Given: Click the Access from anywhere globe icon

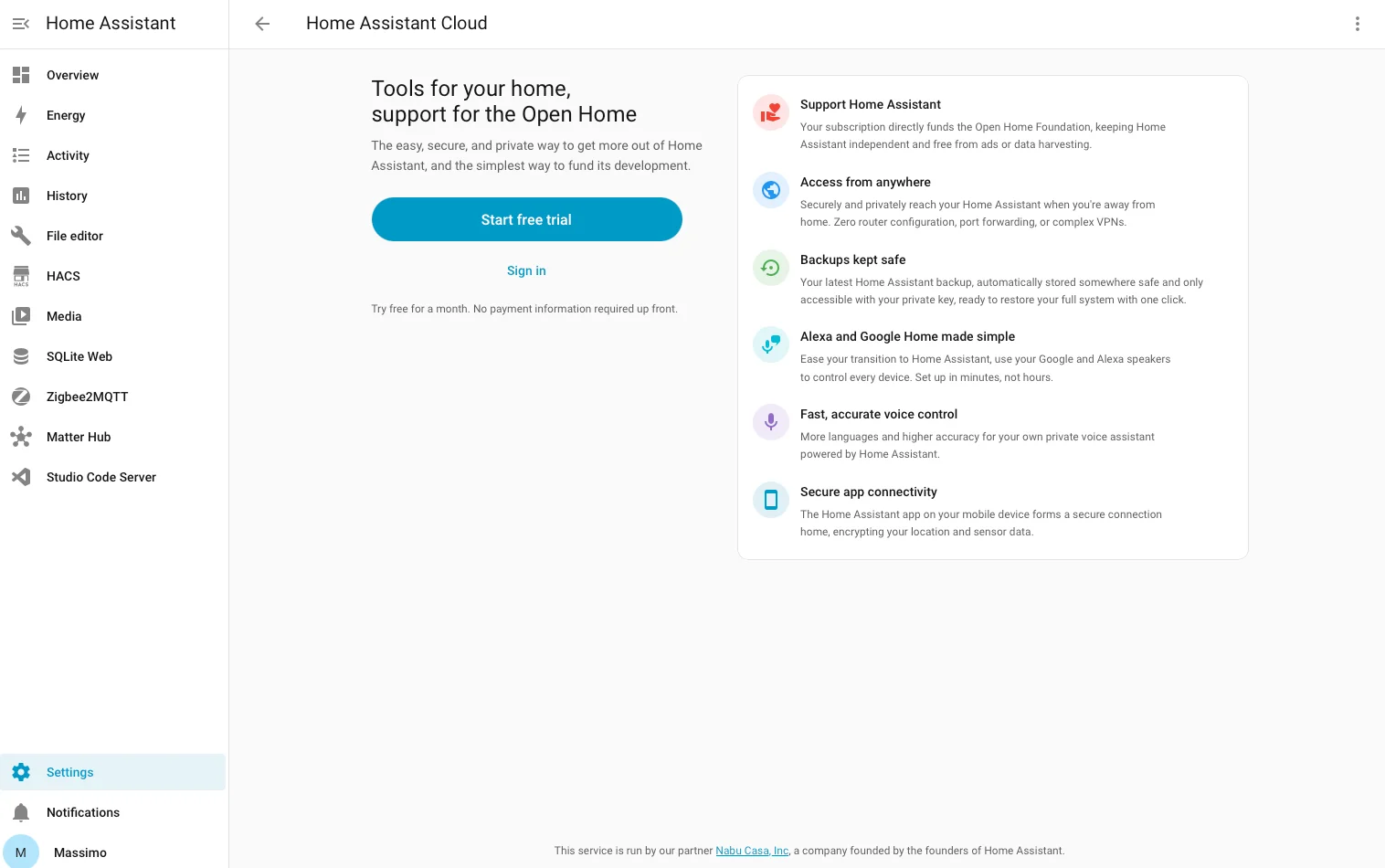Looking at the screenshot, I should (x=771, y=190).
